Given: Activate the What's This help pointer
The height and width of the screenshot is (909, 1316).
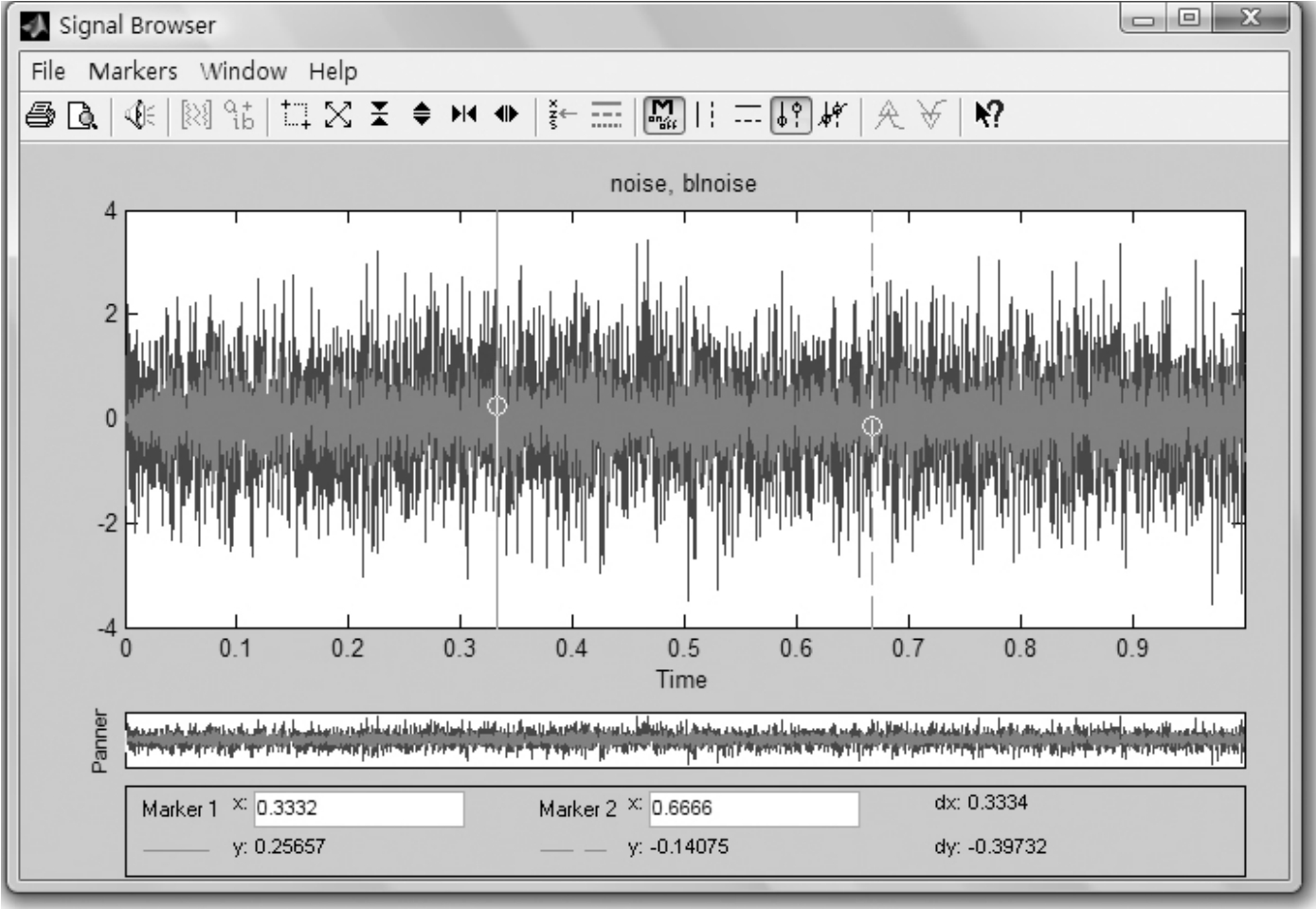Looking at the screenshot, I should pos(988,116).
